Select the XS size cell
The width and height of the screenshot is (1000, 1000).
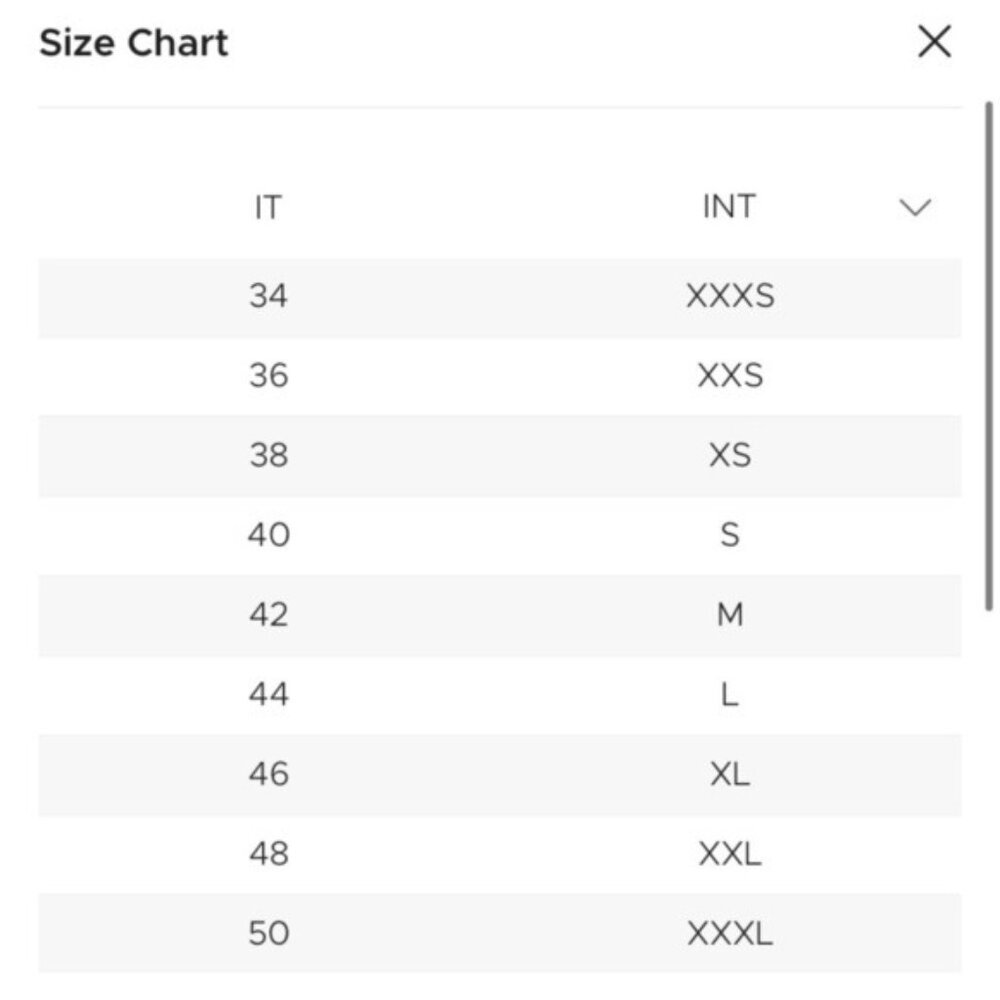click(730, 455)
